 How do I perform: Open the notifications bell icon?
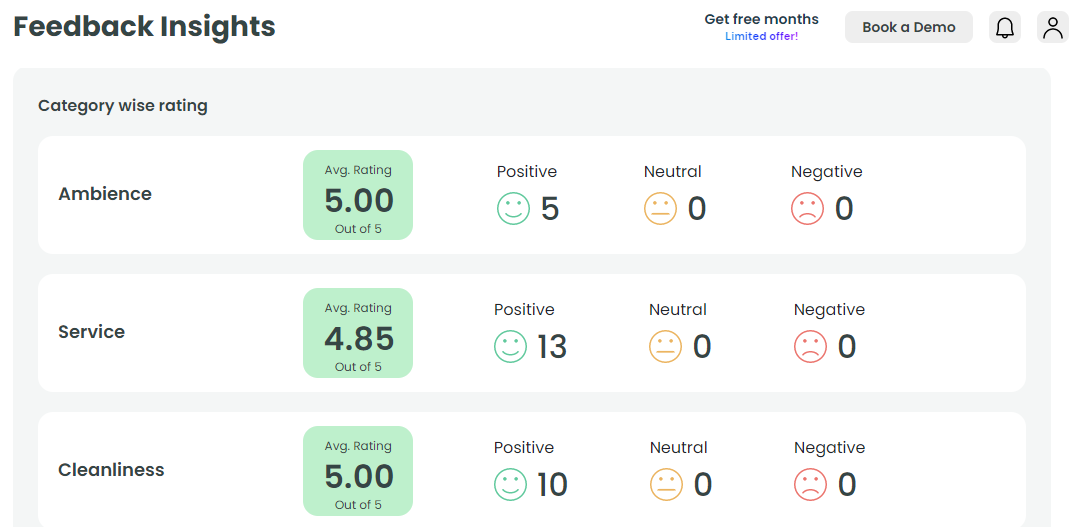pos(1004,27)
